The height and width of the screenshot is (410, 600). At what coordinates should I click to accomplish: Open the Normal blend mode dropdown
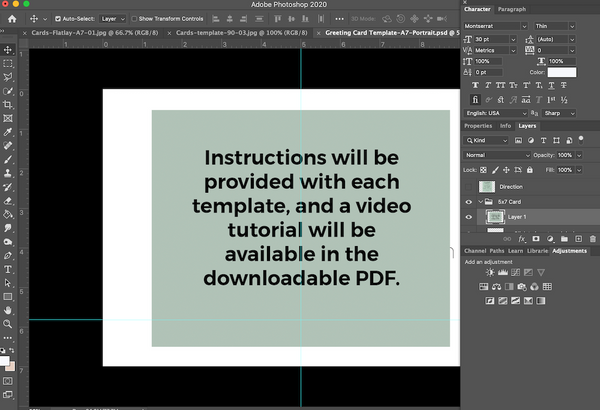coord(497,155)
